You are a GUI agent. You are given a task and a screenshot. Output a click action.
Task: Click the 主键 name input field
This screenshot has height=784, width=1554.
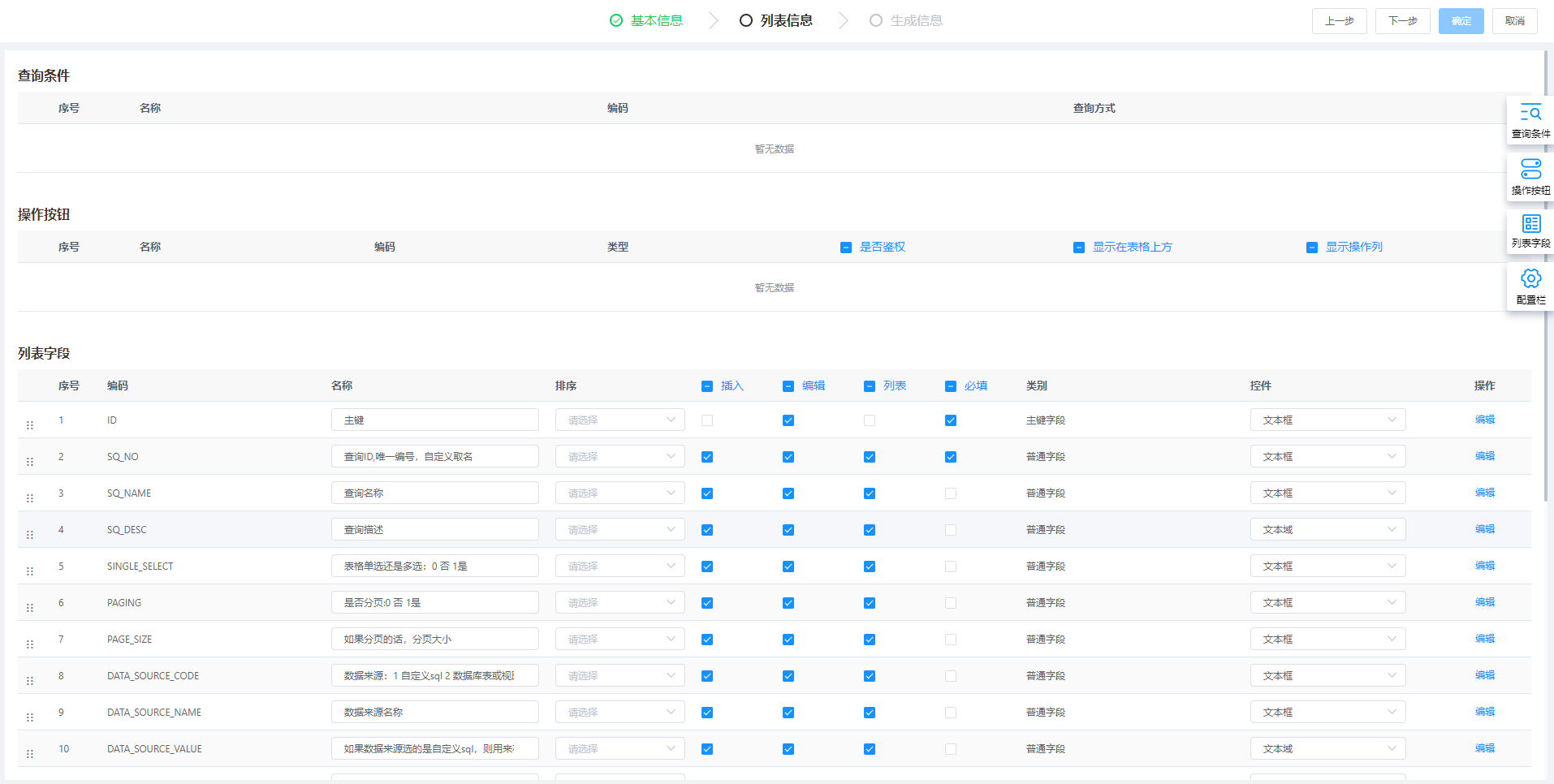(435, 420)
